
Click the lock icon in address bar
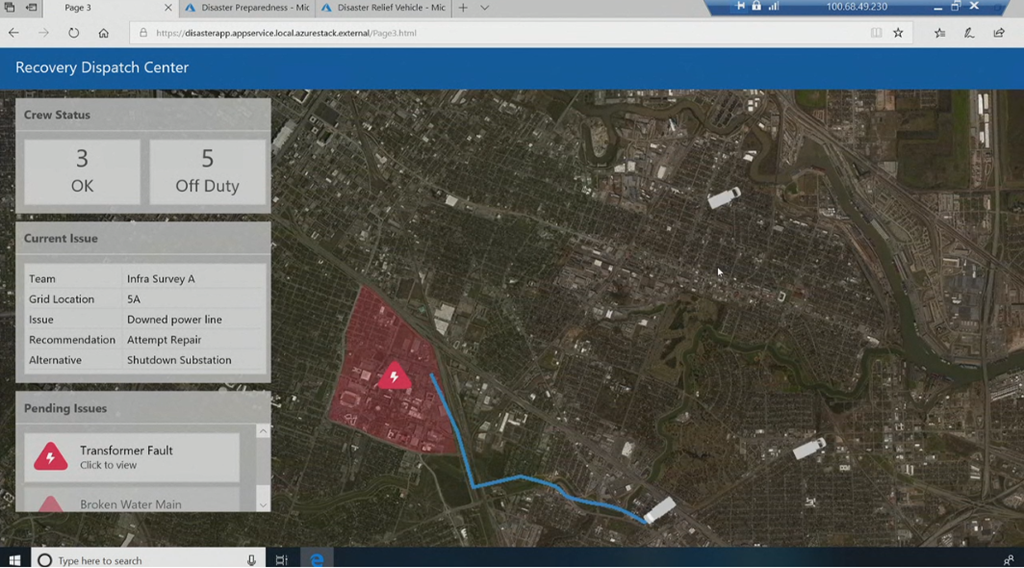point(143,33)
